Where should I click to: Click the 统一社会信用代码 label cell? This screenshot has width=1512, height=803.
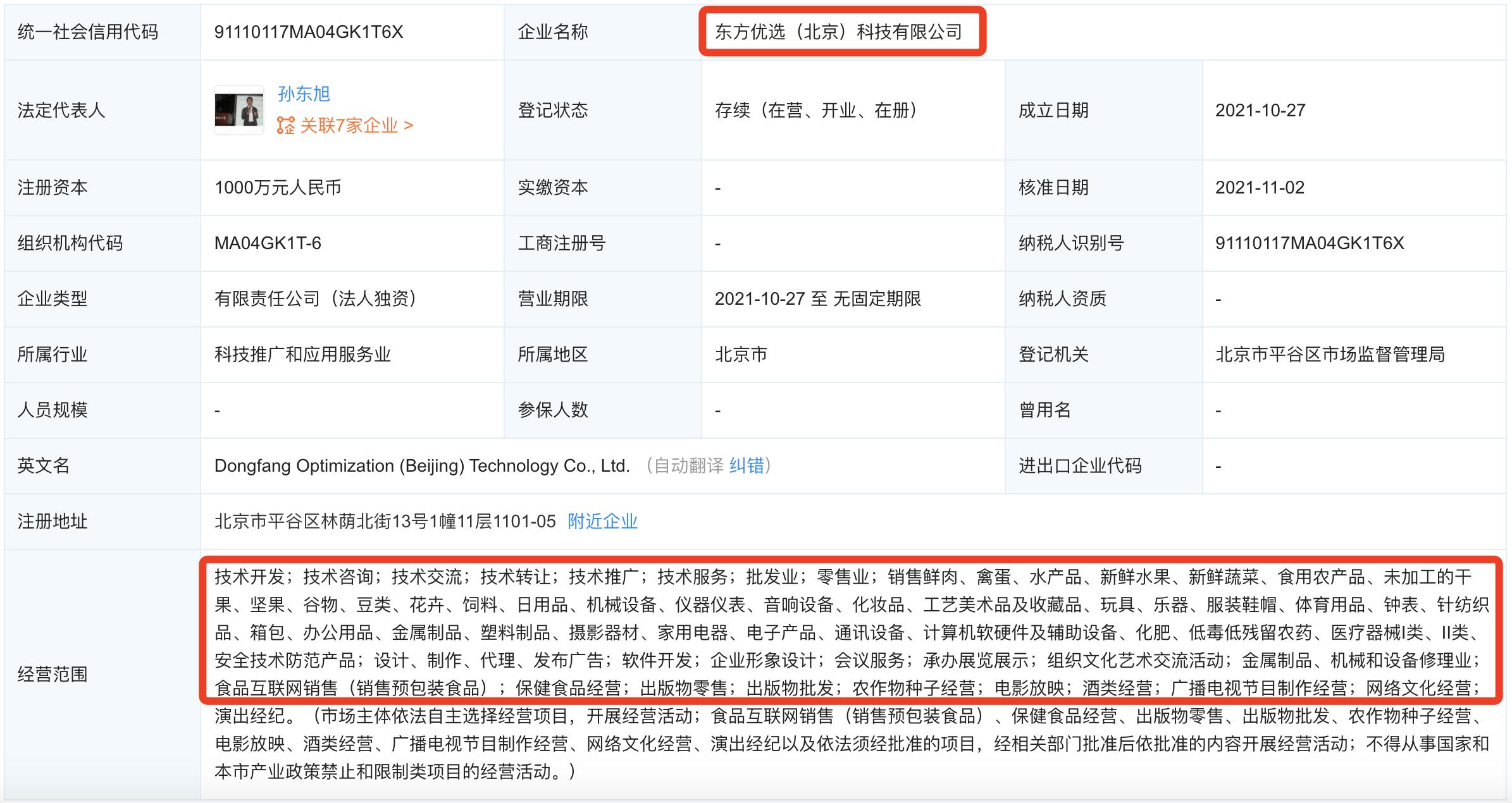tap(102, 32)
